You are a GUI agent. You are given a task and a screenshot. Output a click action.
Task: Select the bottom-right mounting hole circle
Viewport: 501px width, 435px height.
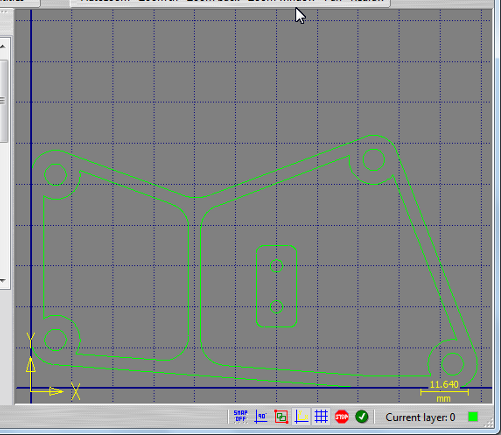pos(452,364)
